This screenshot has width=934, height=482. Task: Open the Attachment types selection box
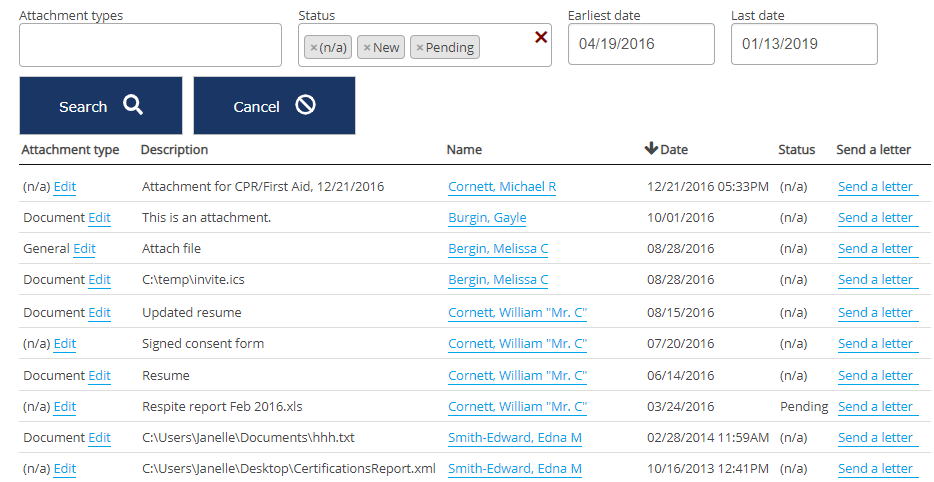150,45
